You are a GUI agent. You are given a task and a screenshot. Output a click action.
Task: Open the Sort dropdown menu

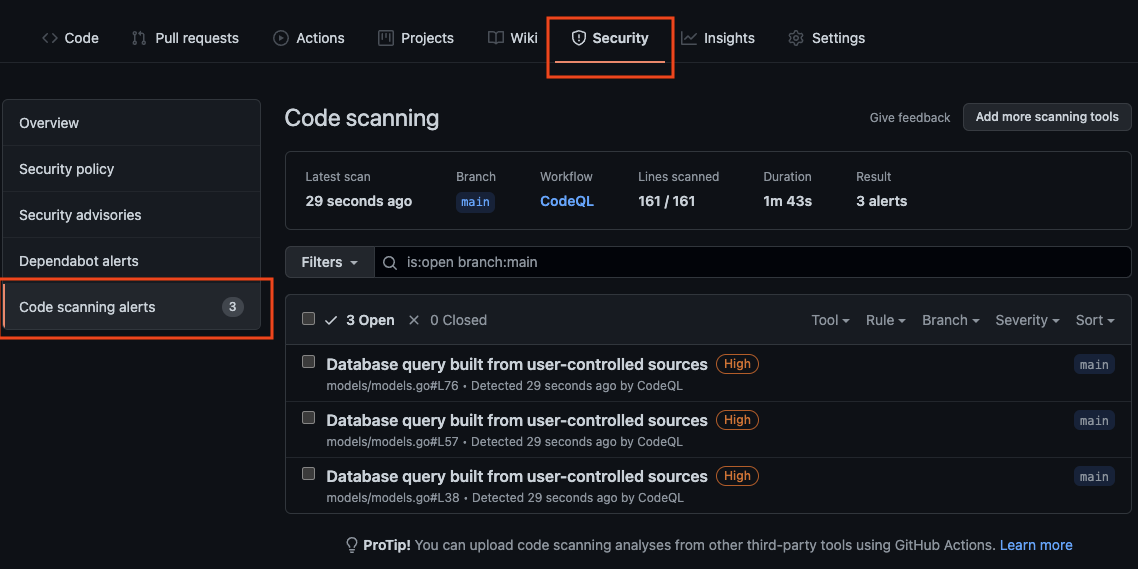click(1095, 320)
